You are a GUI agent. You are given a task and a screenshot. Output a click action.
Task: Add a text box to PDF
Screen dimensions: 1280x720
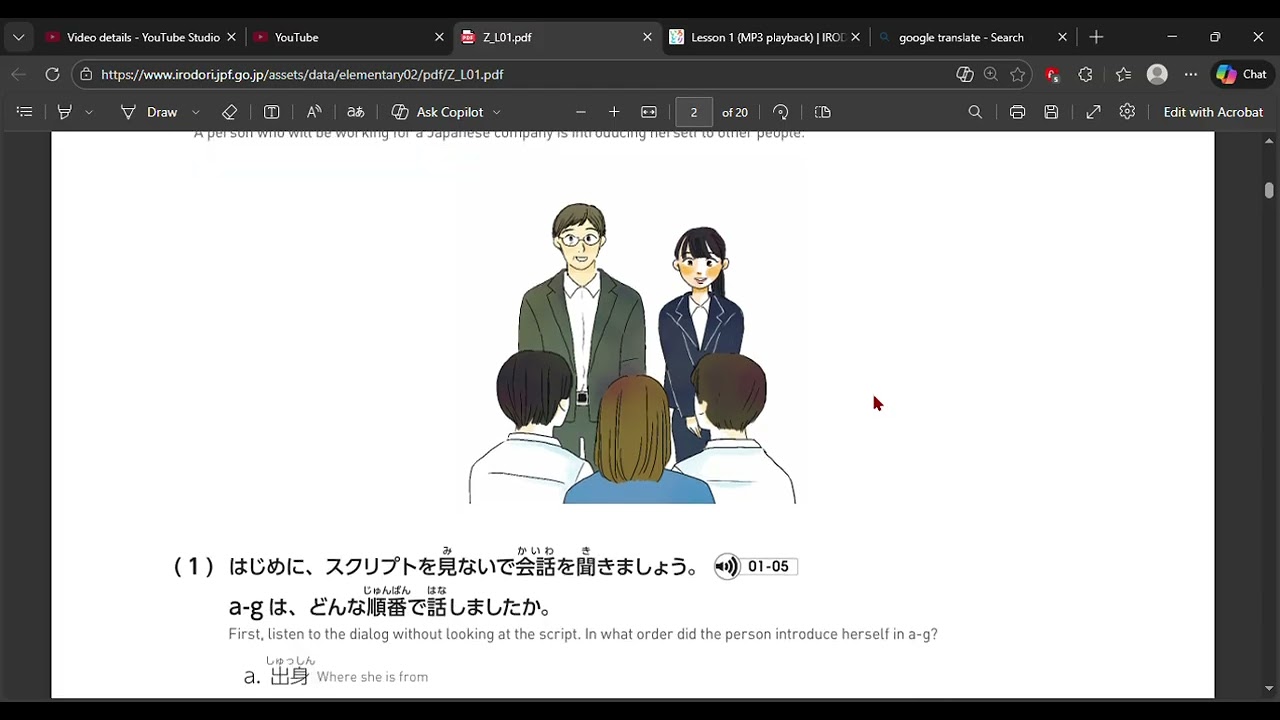(x=271, y=112)
